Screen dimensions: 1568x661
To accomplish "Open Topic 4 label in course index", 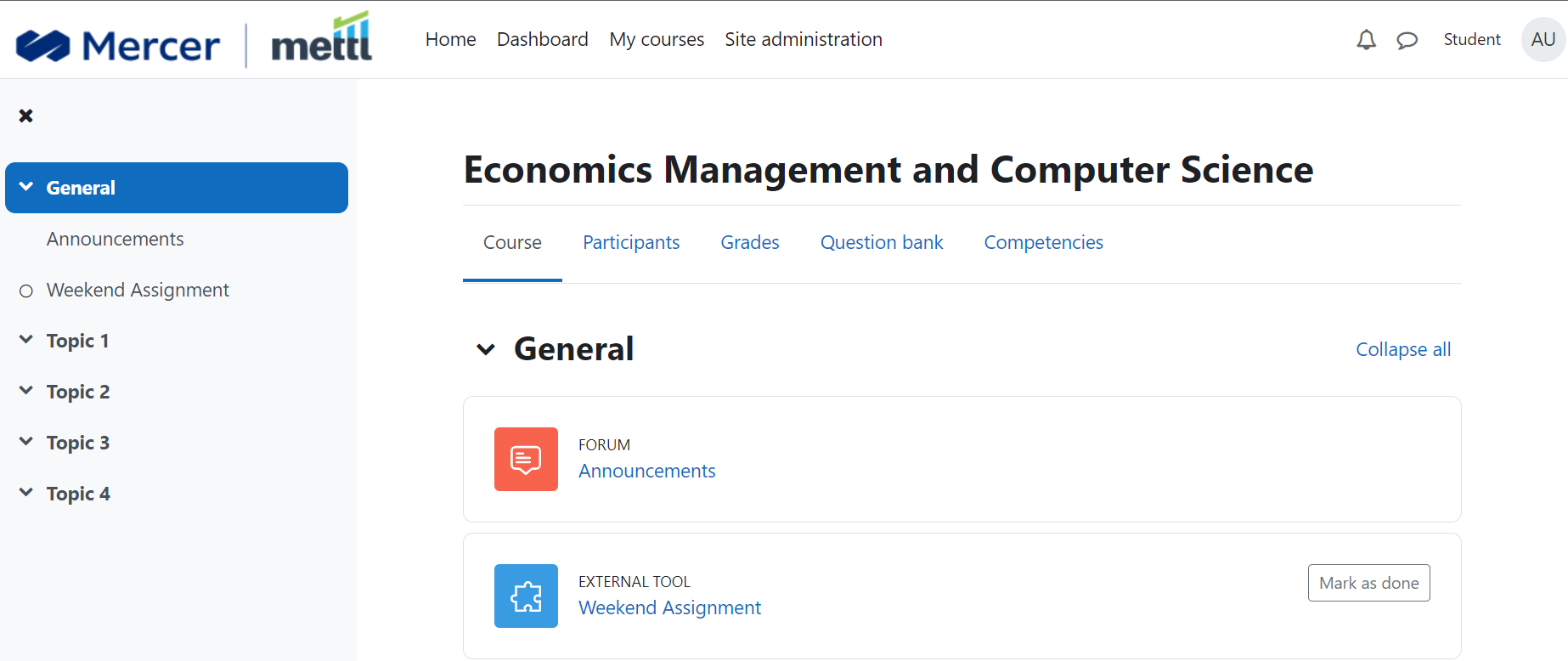I will pos(78,494).
